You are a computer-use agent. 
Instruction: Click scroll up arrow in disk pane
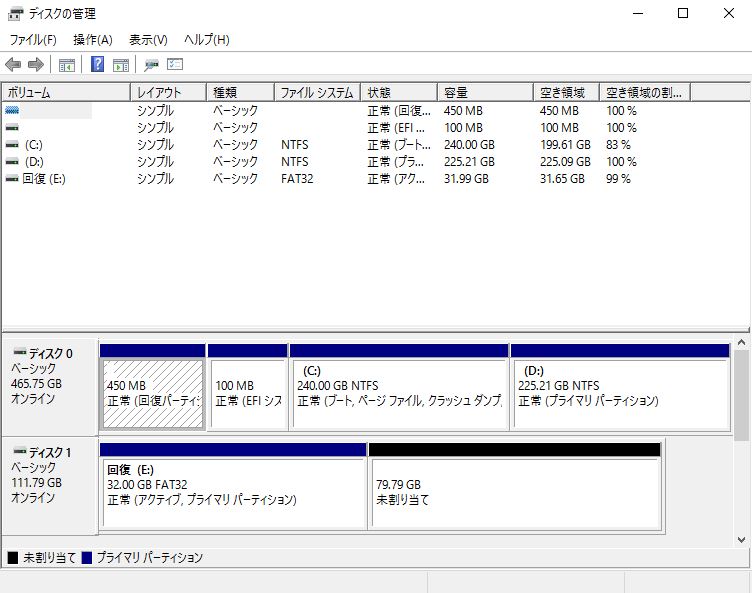(x=741, y=343)
